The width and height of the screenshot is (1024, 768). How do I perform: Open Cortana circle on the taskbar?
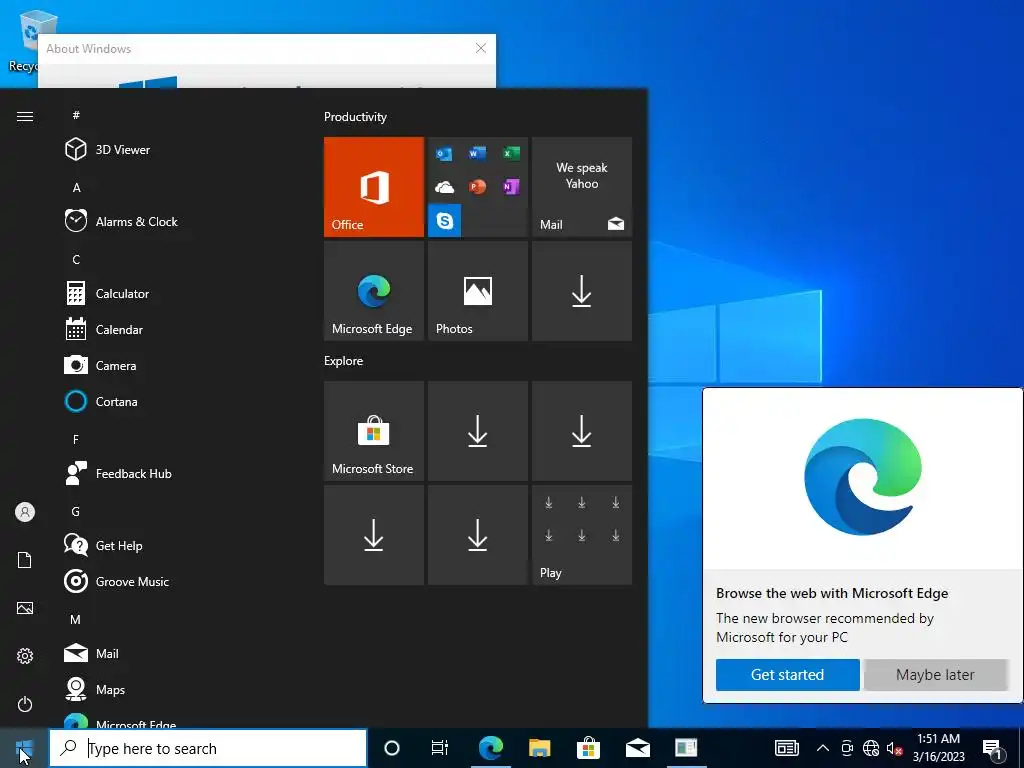point(392,748)
